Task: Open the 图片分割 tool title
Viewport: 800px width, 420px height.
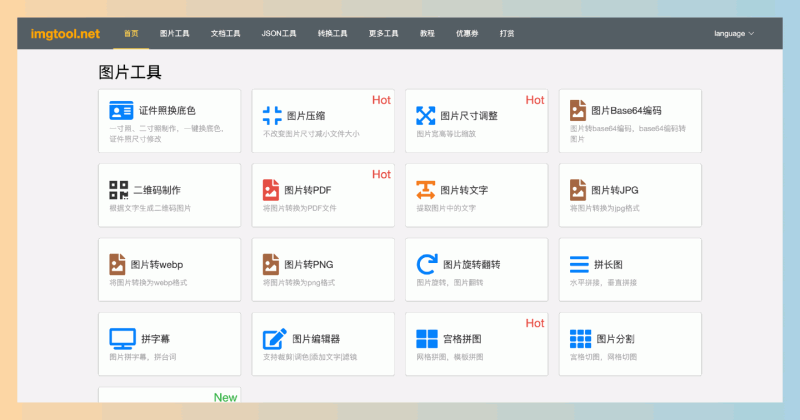Action: click(615, 339)
